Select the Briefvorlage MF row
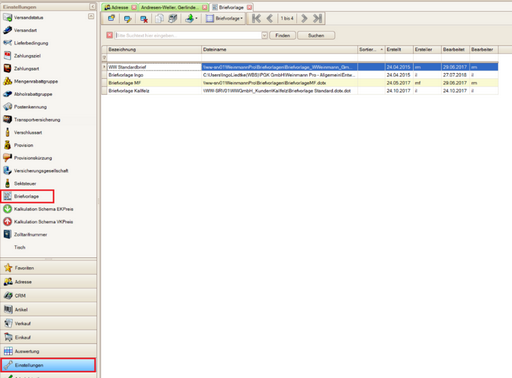 click(300, 83)
